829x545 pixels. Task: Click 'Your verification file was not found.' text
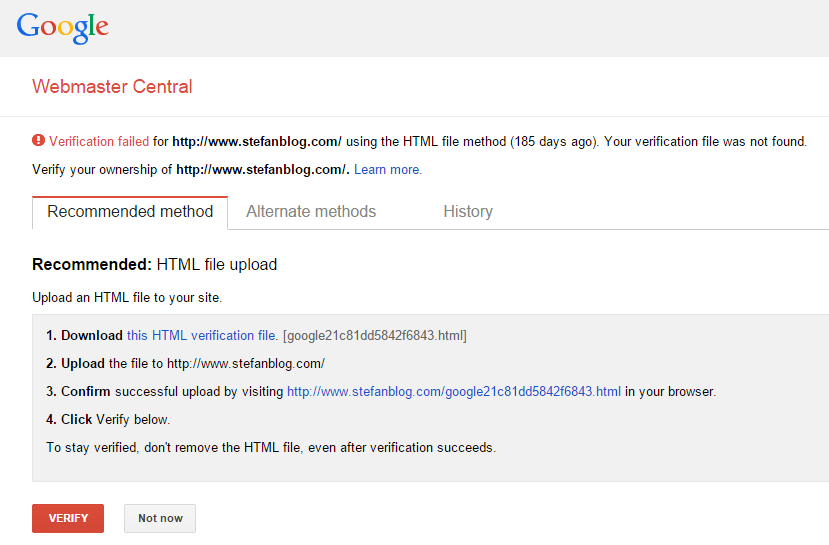705,142
